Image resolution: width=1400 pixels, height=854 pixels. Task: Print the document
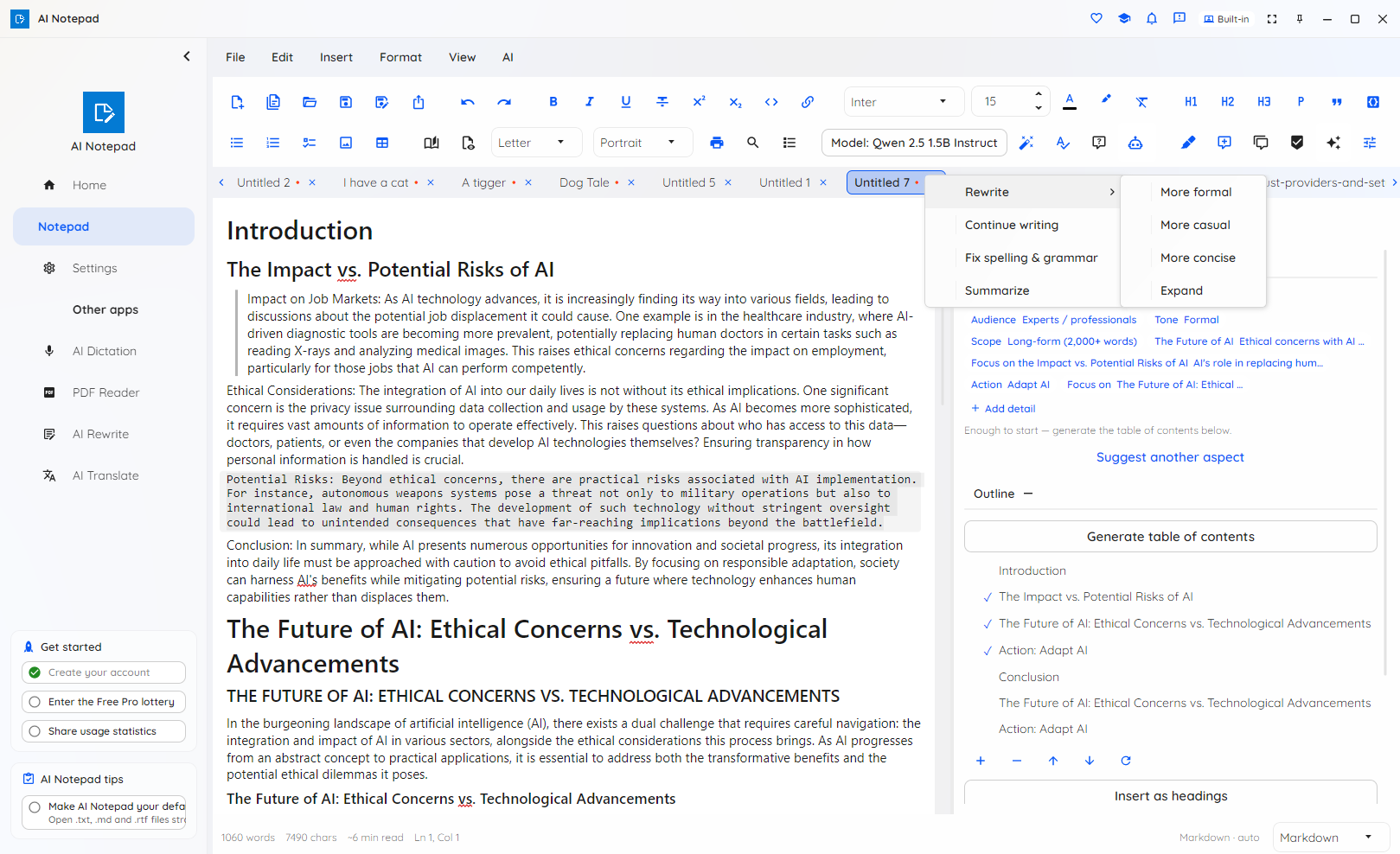click(717, 143)
